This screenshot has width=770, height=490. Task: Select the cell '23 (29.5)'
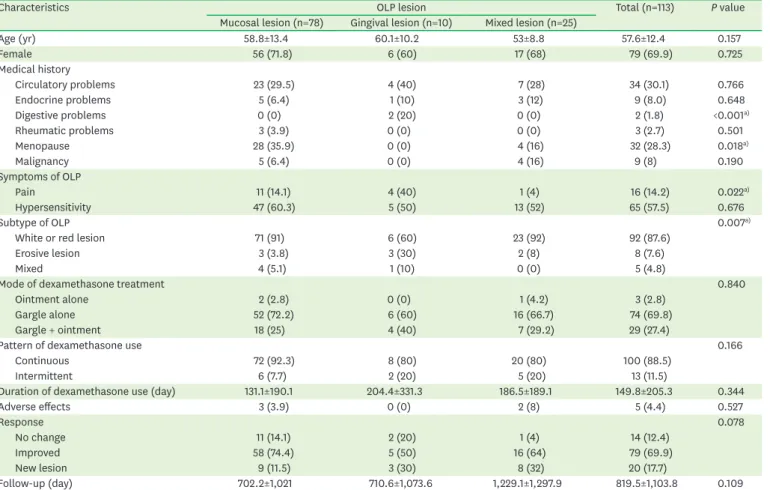(x=274, y=85)
